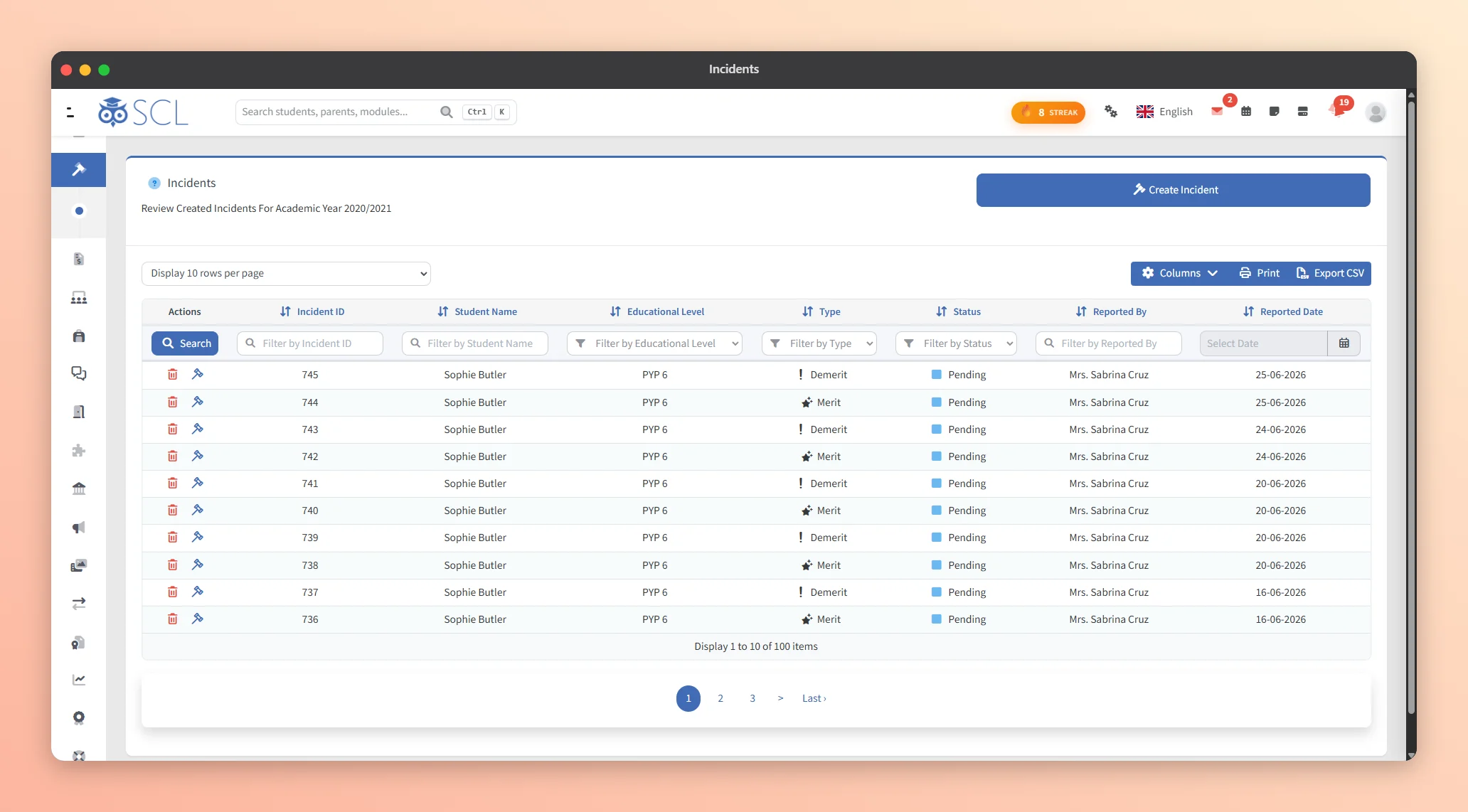Sort table by Student Name column
This screenshot has height=812, width=1468.
point(477,312)
